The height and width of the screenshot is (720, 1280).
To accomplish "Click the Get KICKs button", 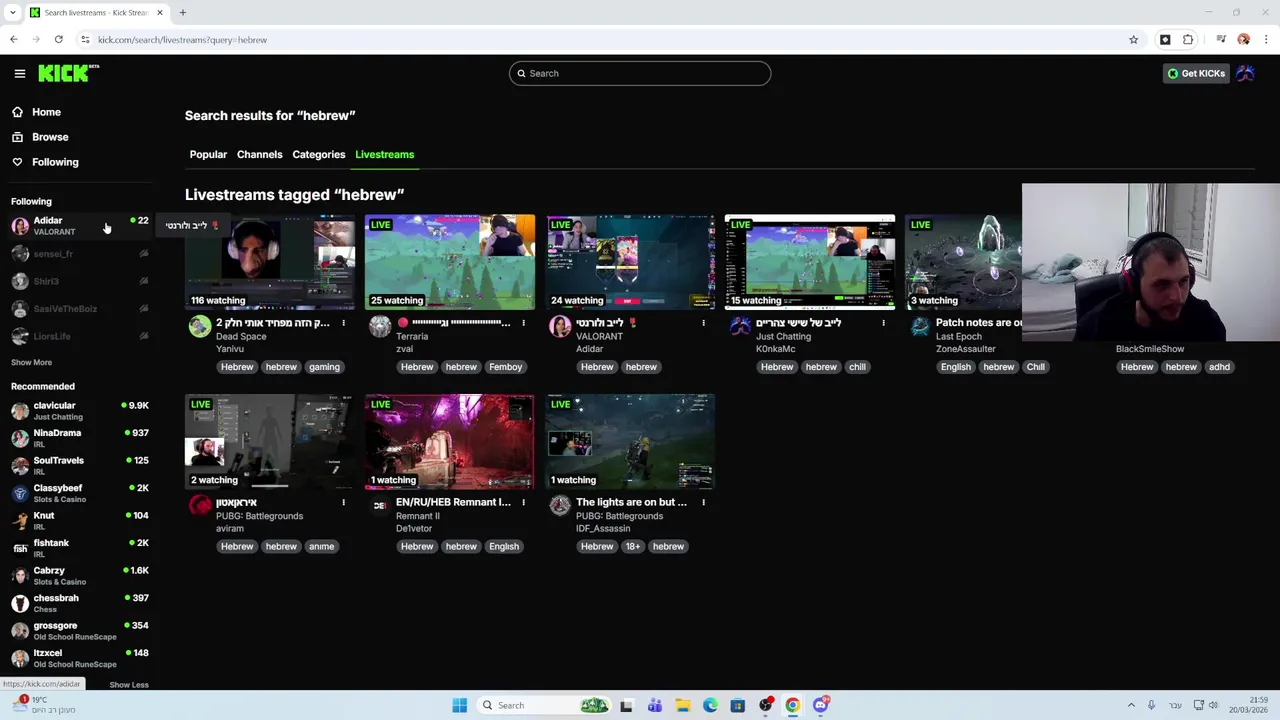I will point(1196,73).
